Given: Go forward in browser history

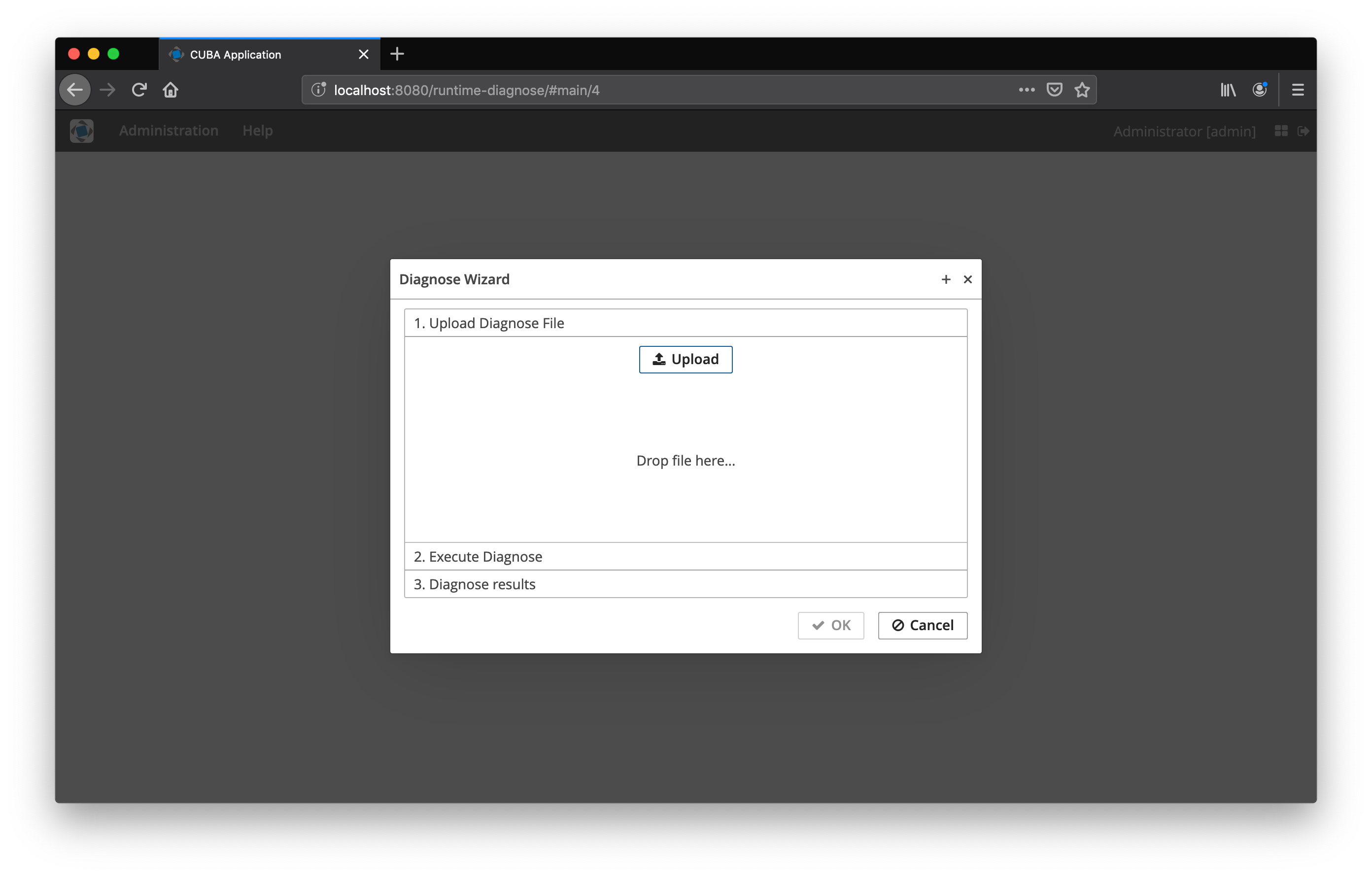Looking at the screenshot, I should coord(107,89).
